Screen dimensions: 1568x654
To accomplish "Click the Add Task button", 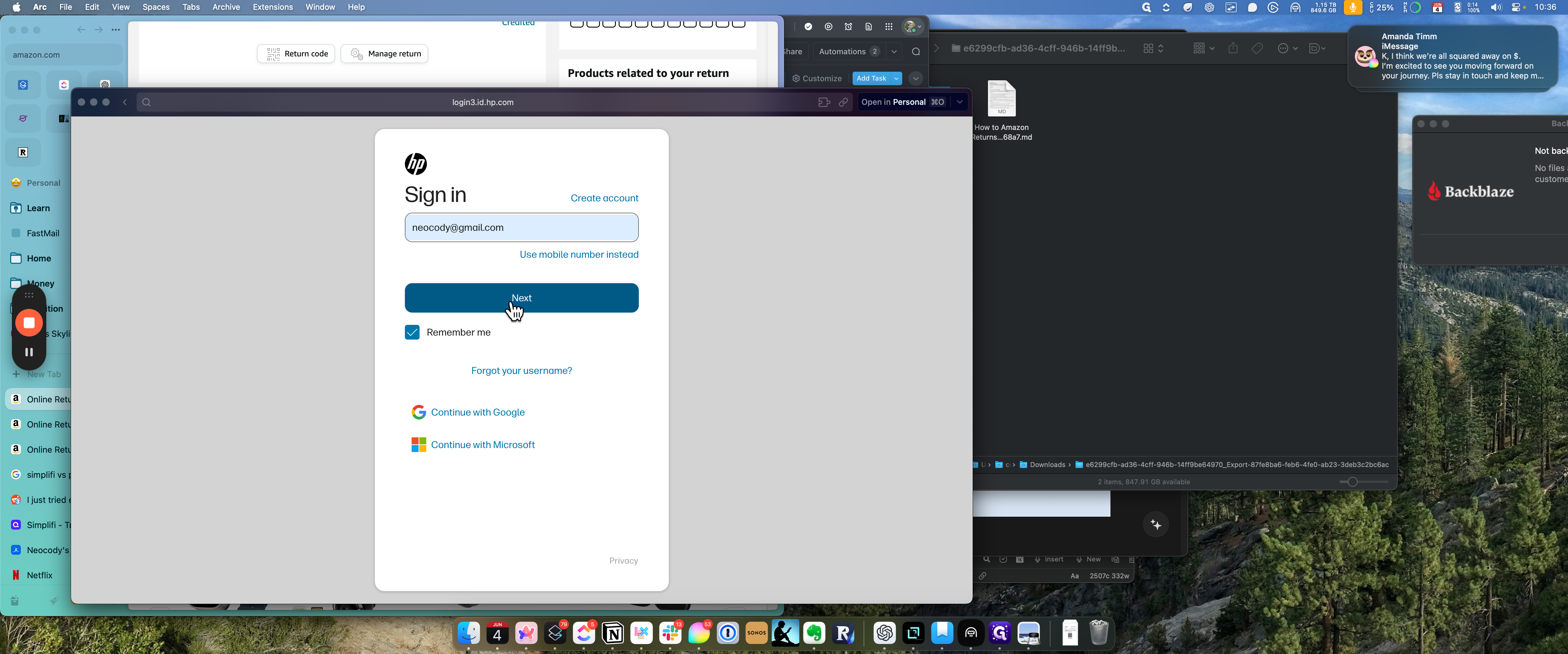I will (871, 78).
